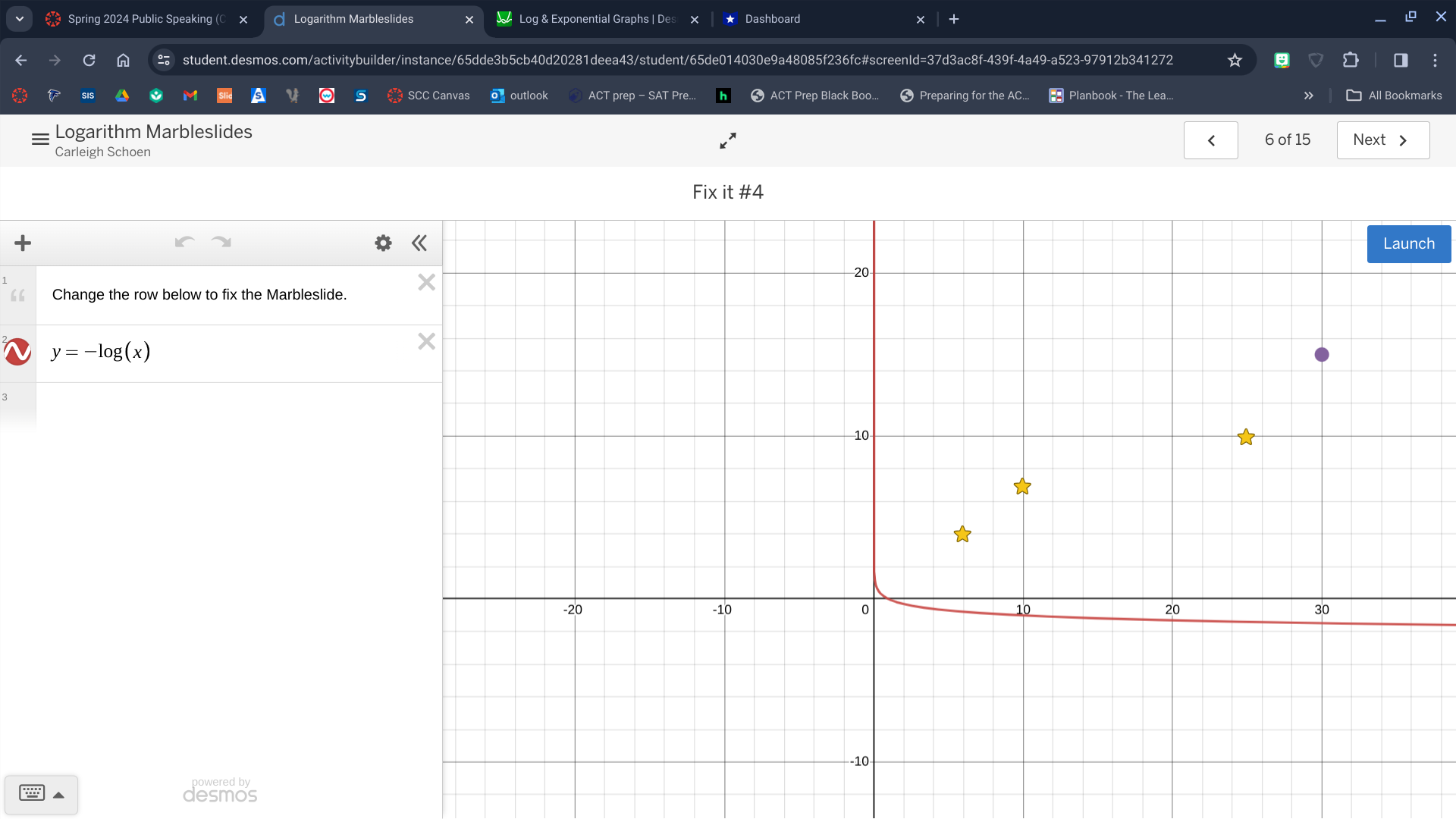Click the screen counter 6 of 15

coord(1287,139)
